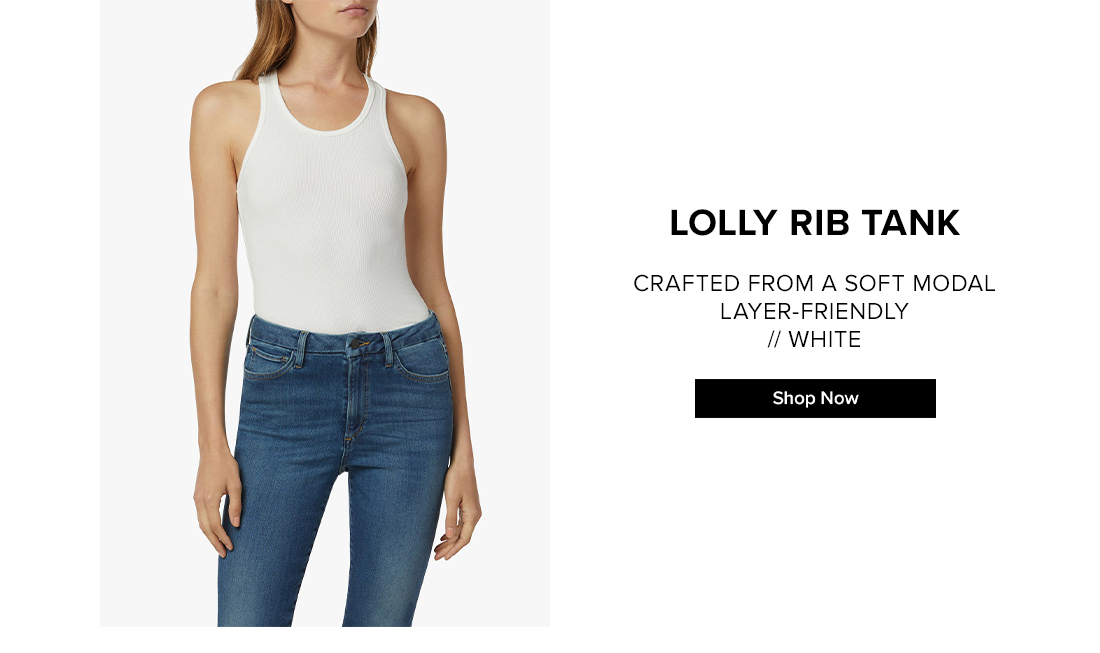Click the jeans zipper fly seam
Image resolution: width=1100 pixels, height=653 pixels.
[x=356, y=400]
